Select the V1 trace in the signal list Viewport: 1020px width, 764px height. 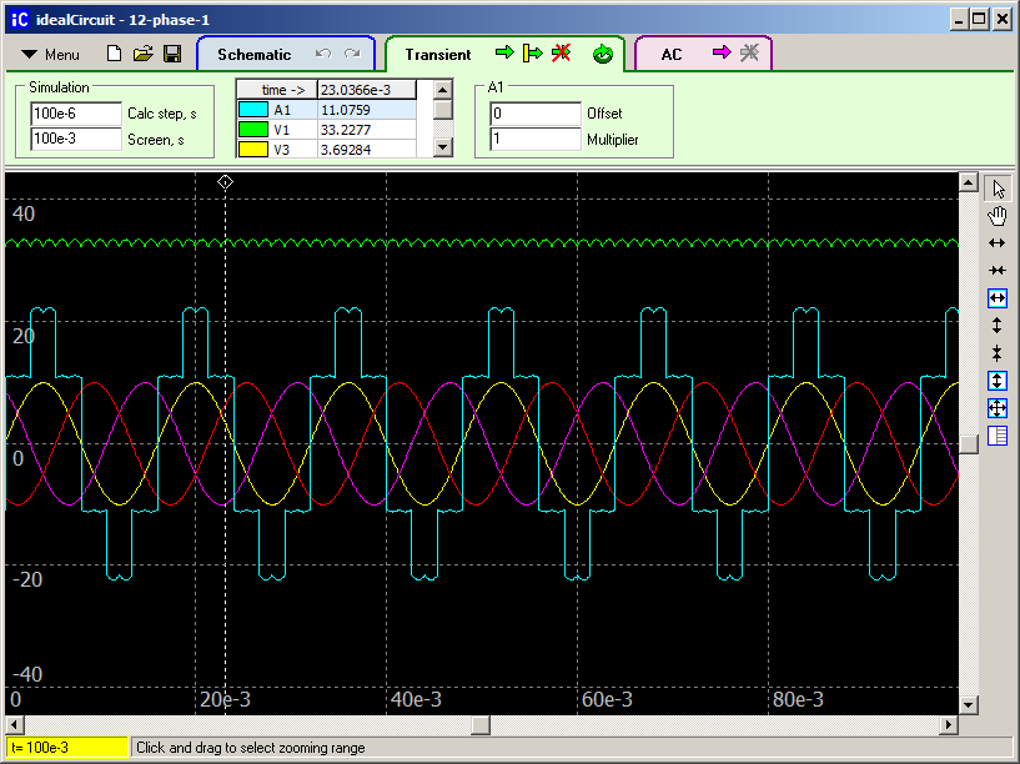point(283,129)
